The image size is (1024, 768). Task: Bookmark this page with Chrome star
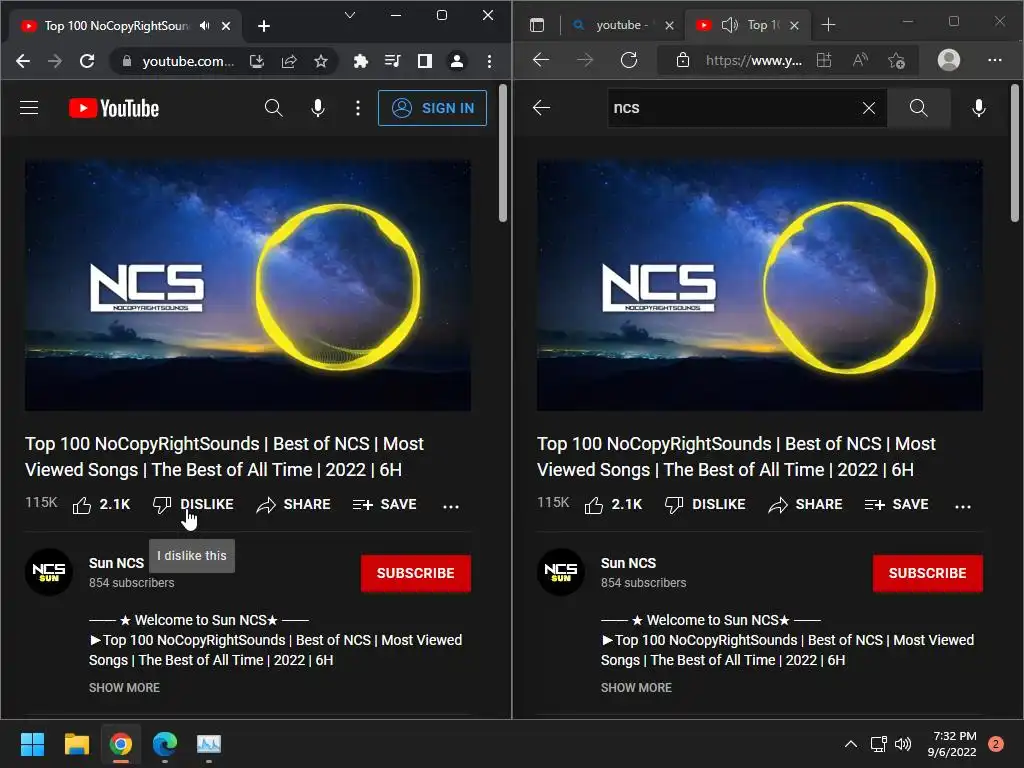tap(321, 61)
